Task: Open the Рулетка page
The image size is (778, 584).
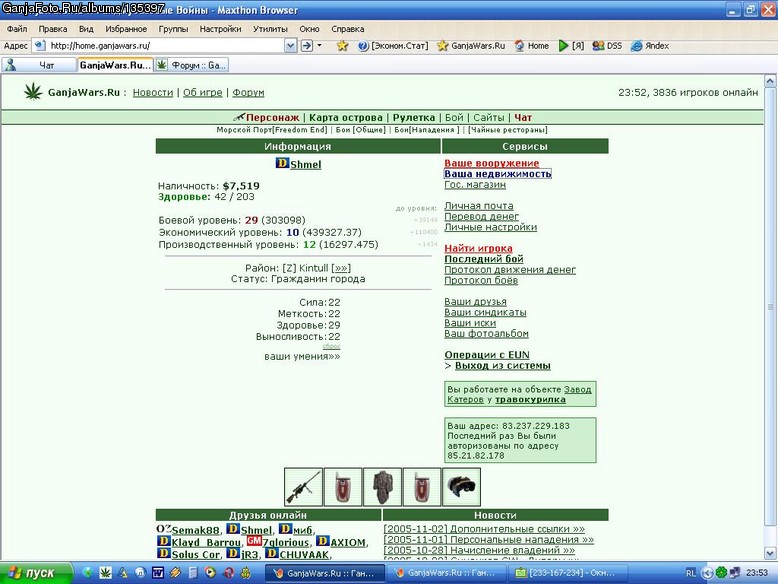Action: click(414, 118)
